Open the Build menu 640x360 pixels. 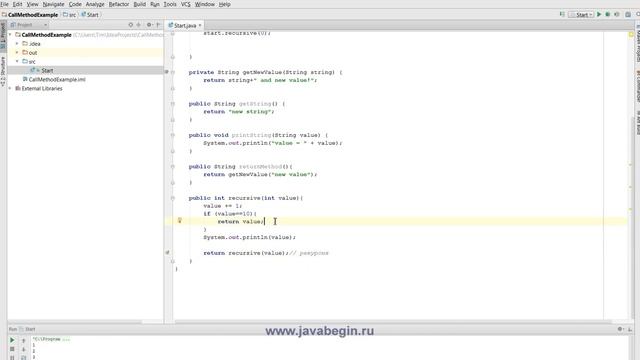click(140, 4)
